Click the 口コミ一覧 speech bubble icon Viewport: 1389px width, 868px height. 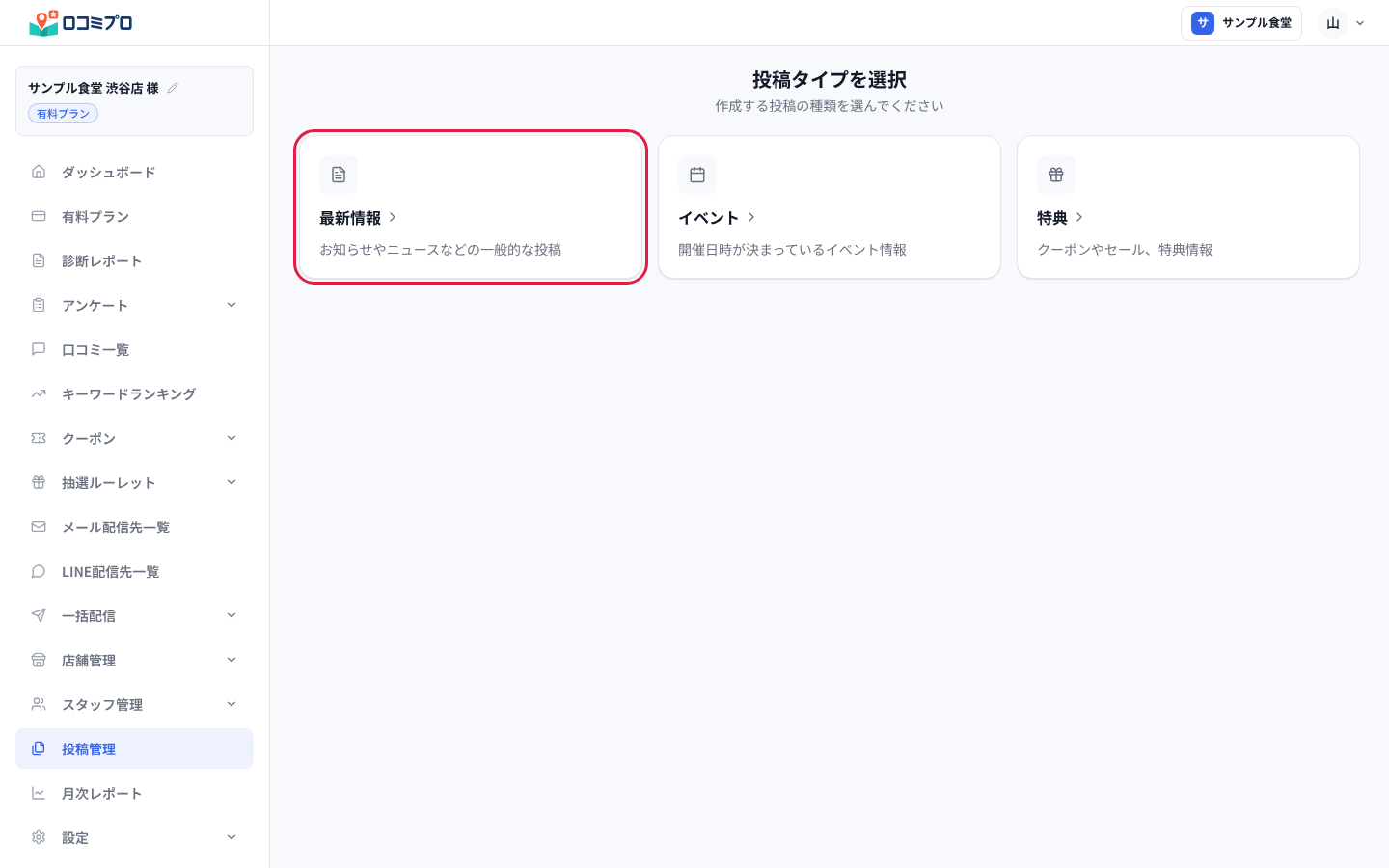point(39,349)
